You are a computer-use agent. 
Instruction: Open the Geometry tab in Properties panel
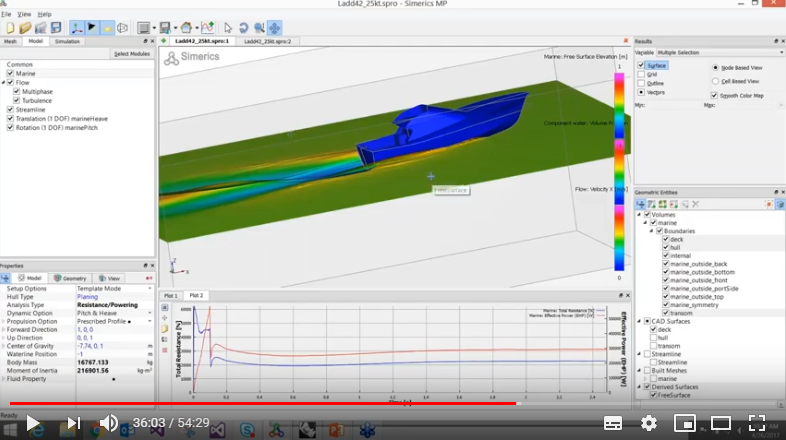tap(70, 278)
